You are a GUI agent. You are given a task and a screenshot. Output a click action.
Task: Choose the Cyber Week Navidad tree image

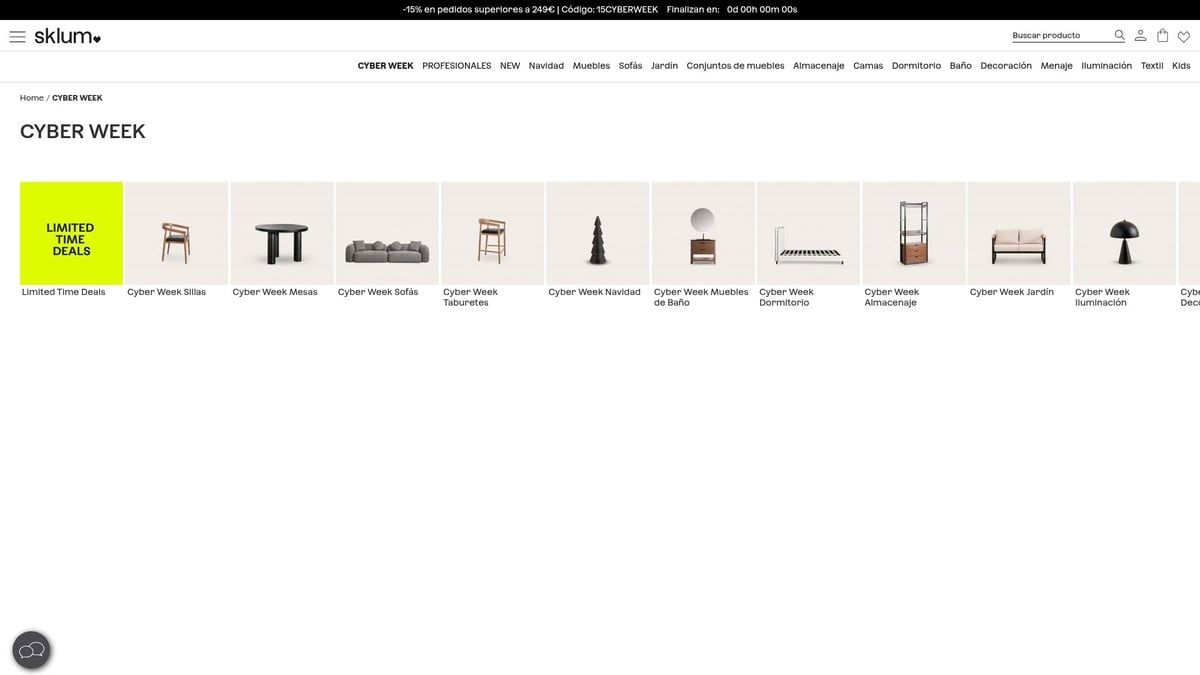click(x=597, y=233)
